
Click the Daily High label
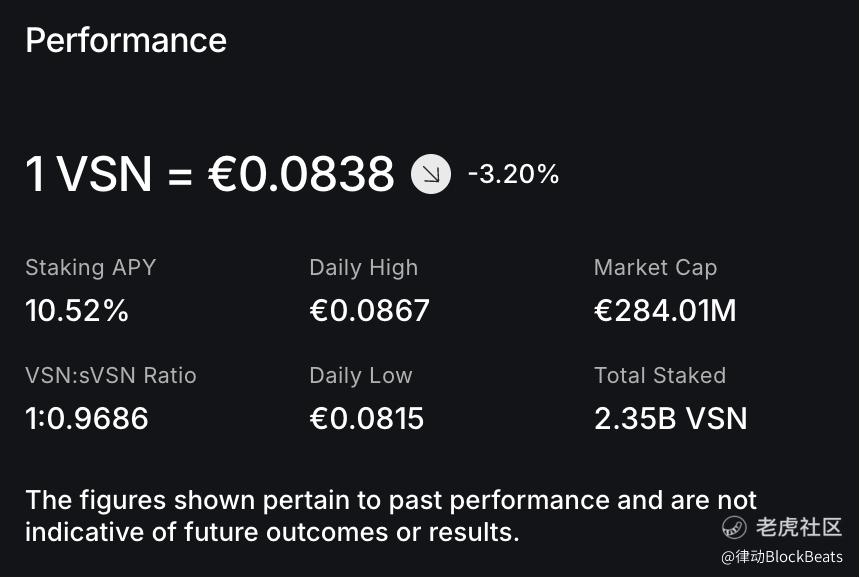[x=364, y=268]
